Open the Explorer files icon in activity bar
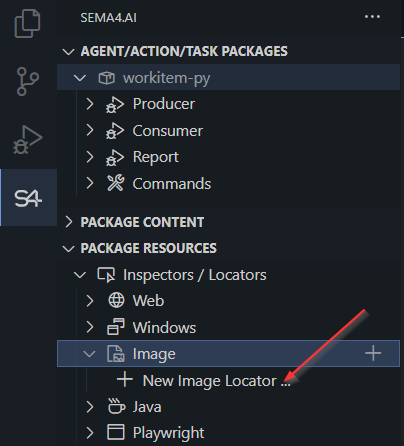This screenshot has height=446, width=404. 27,24
